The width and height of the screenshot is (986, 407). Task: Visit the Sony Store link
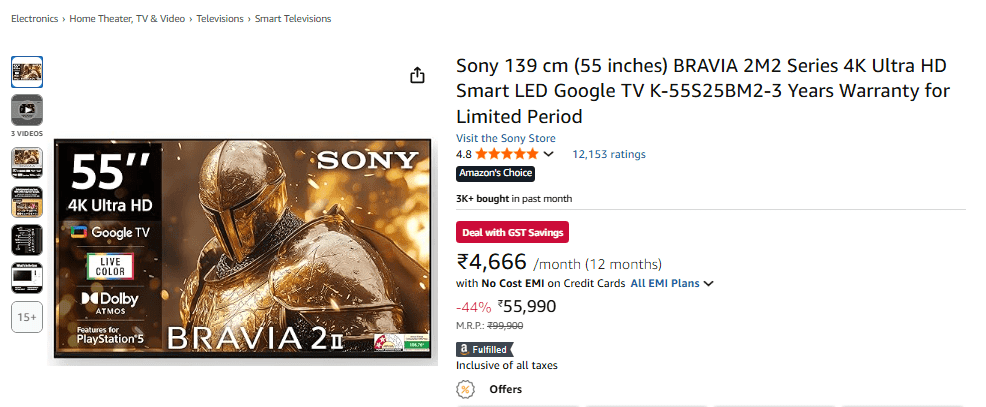click(x=505, y=138)
